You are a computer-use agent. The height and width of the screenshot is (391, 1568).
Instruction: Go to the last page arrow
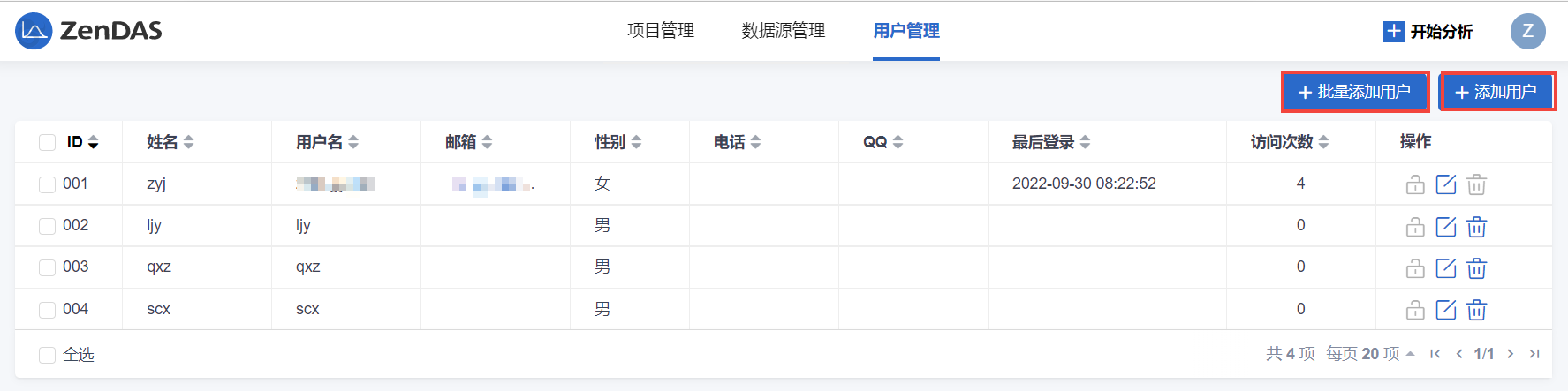pos(1534,354)
